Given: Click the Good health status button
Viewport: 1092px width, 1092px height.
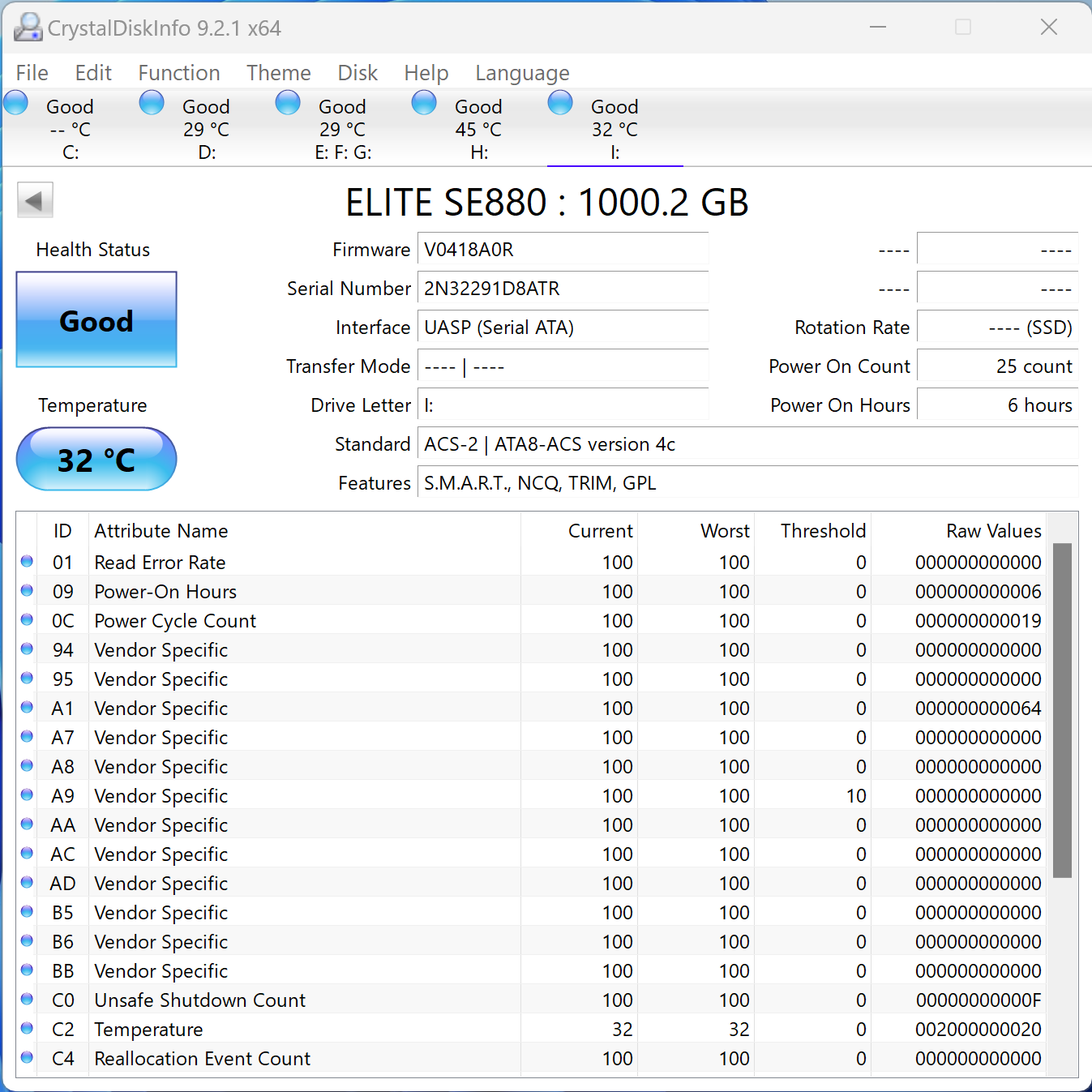Looking at the screenshot, I should [x=96, y=320].
